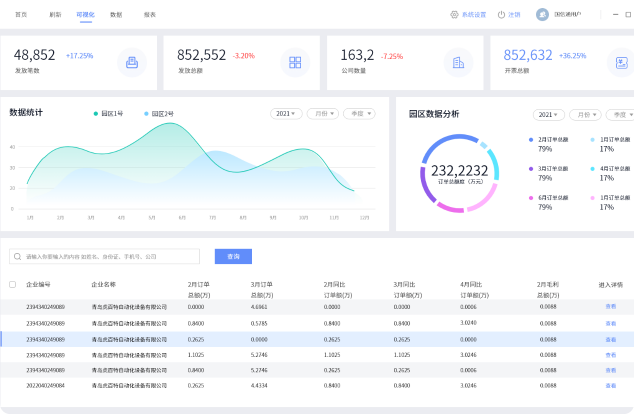Switch to the 可视化 tab

coord(84,15)
